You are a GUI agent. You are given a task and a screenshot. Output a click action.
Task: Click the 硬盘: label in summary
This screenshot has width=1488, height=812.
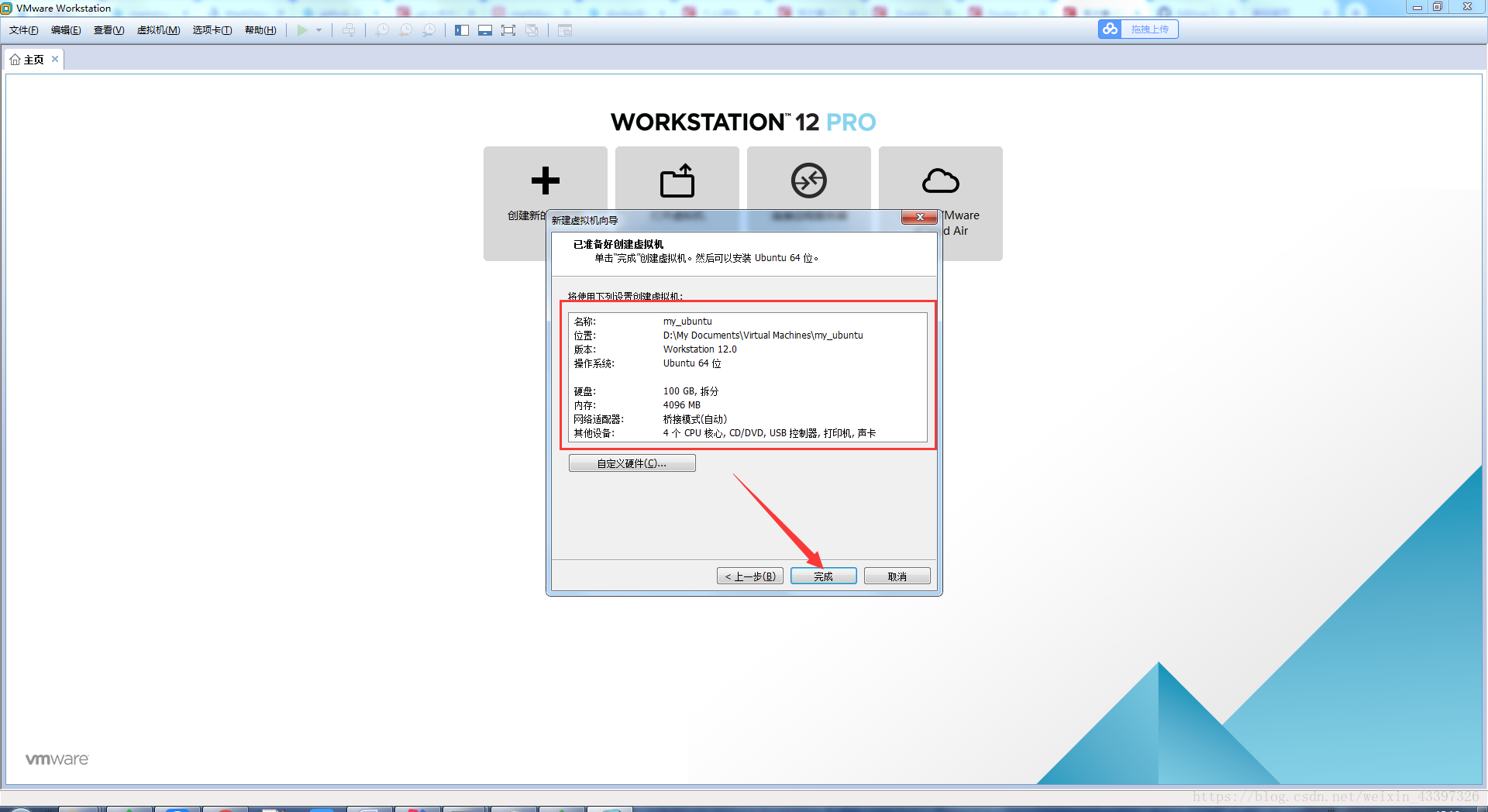click(584, 391)
